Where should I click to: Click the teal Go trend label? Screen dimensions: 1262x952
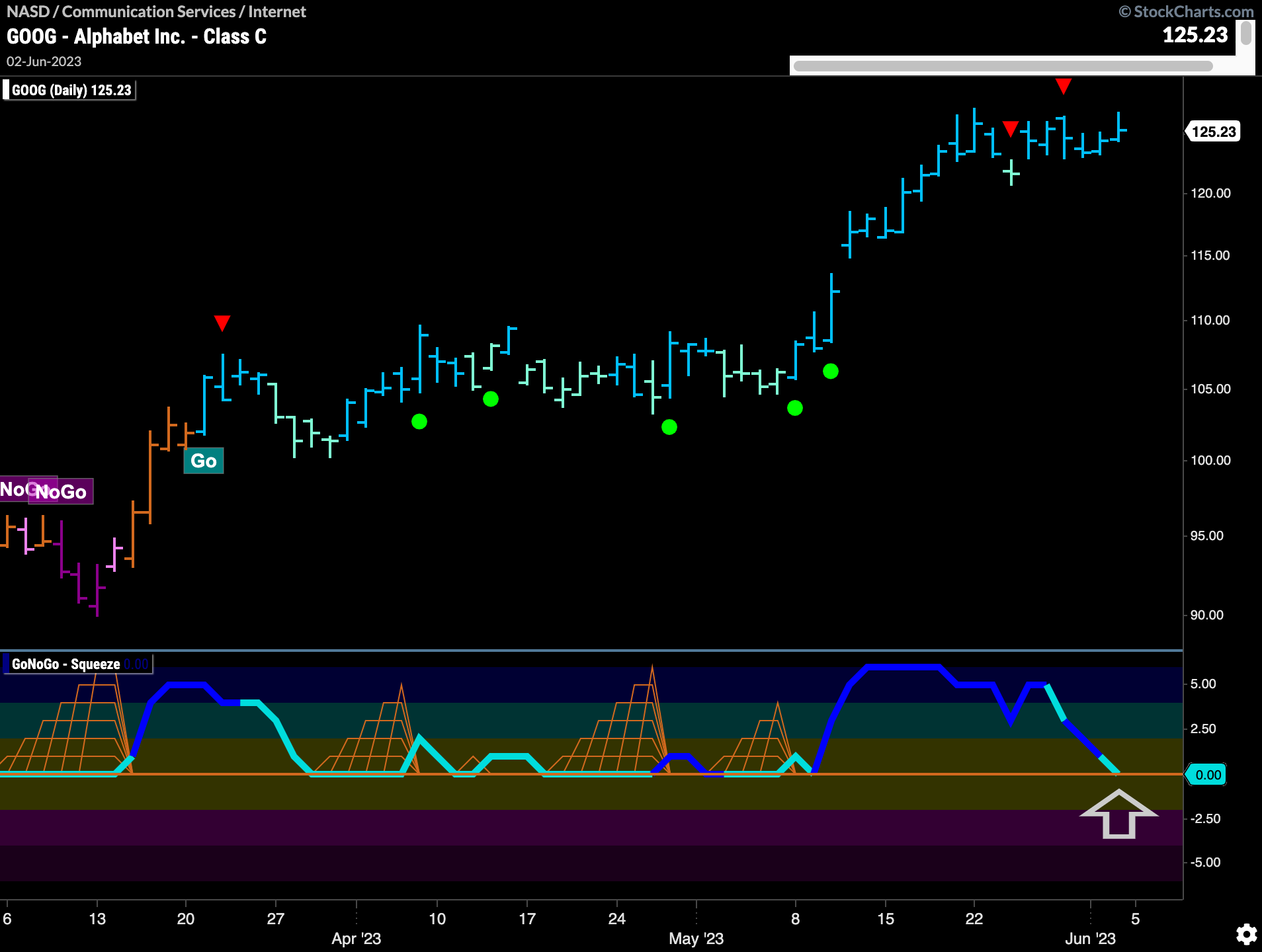pos(204,461)
